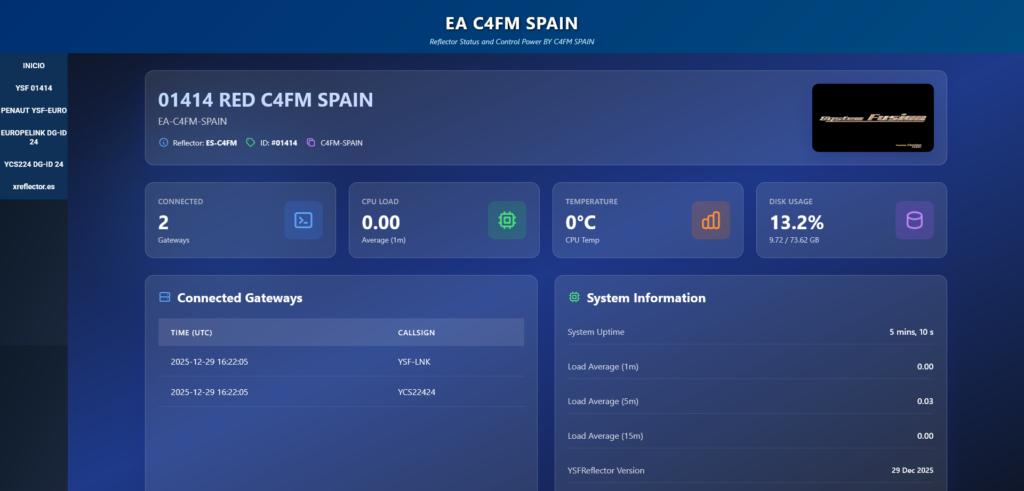
Task: Click the terminal icon in Connected card
Action: coord(303,220)
